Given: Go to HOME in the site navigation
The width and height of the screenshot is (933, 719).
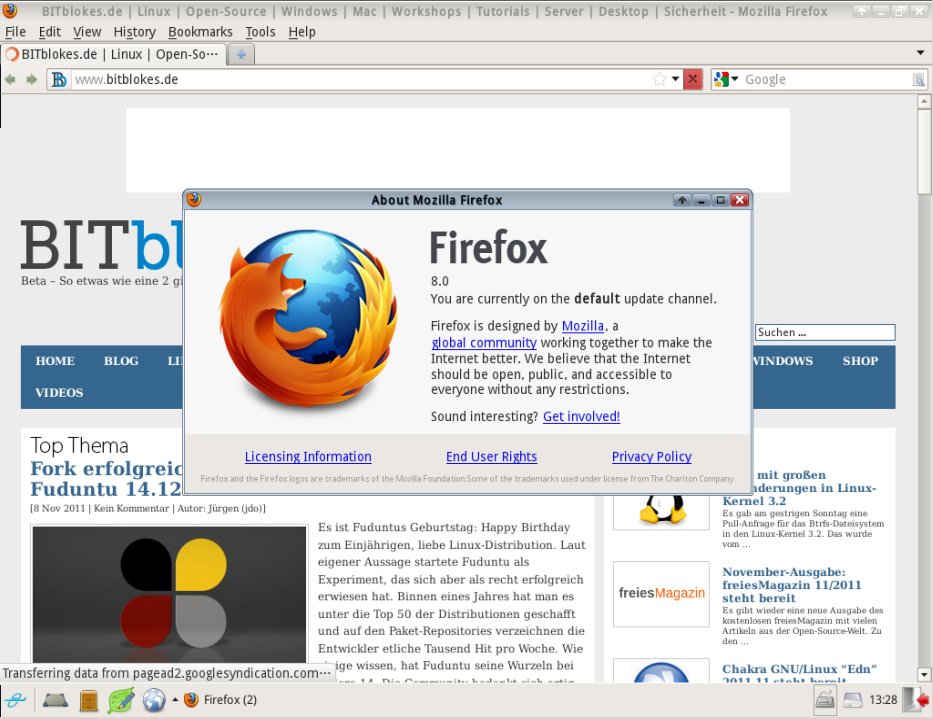Looking at the screenshot, I should point(55,361).
